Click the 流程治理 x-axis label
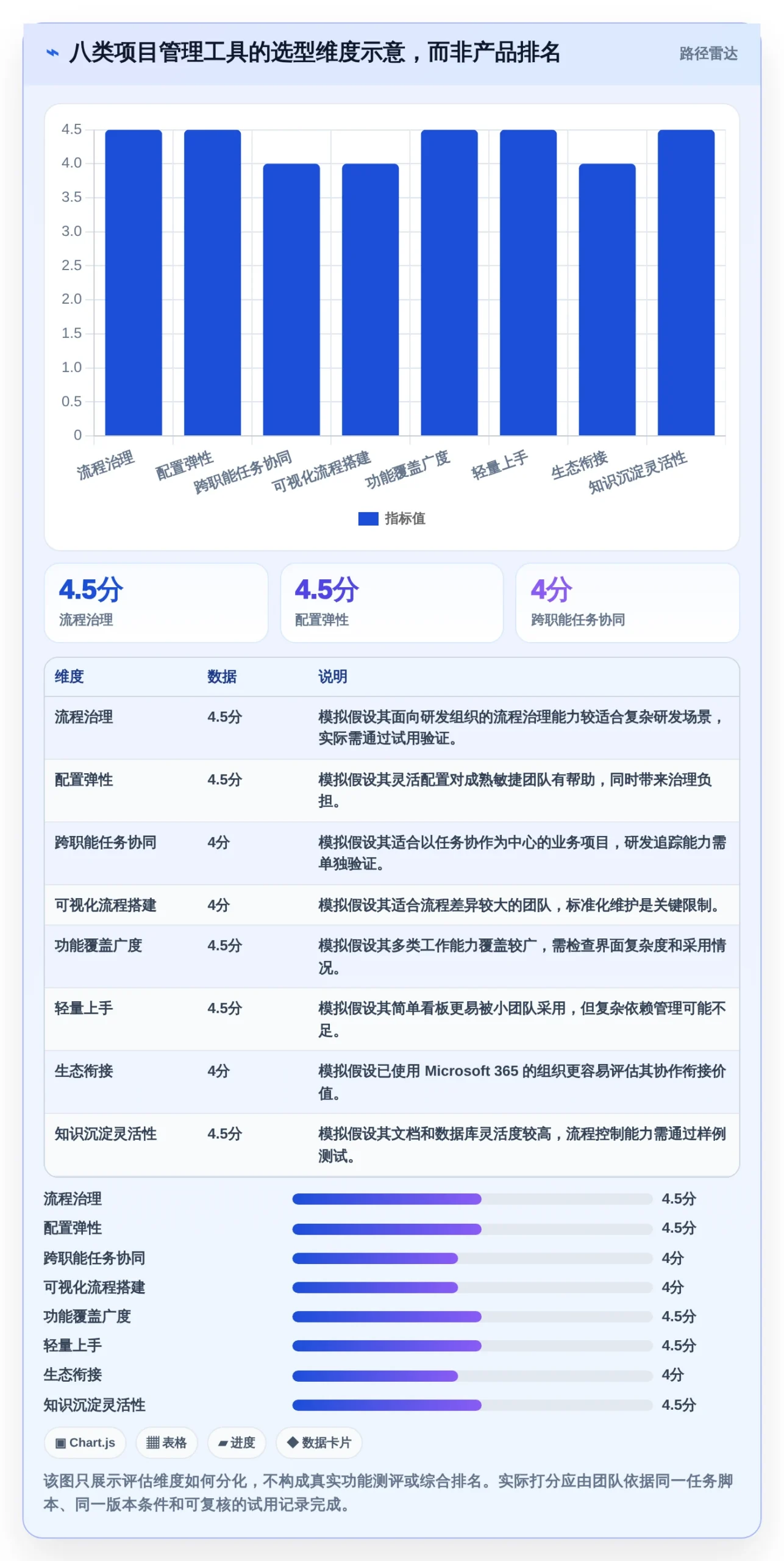The width and height of the screenshot is (784, 1561). point(105,465)
